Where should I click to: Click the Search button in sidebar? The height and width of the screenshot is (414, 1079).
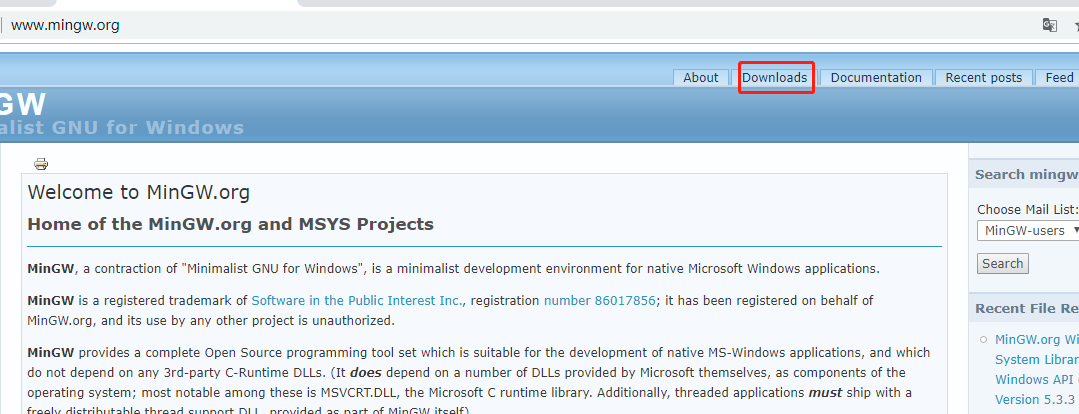(1003, 263)
